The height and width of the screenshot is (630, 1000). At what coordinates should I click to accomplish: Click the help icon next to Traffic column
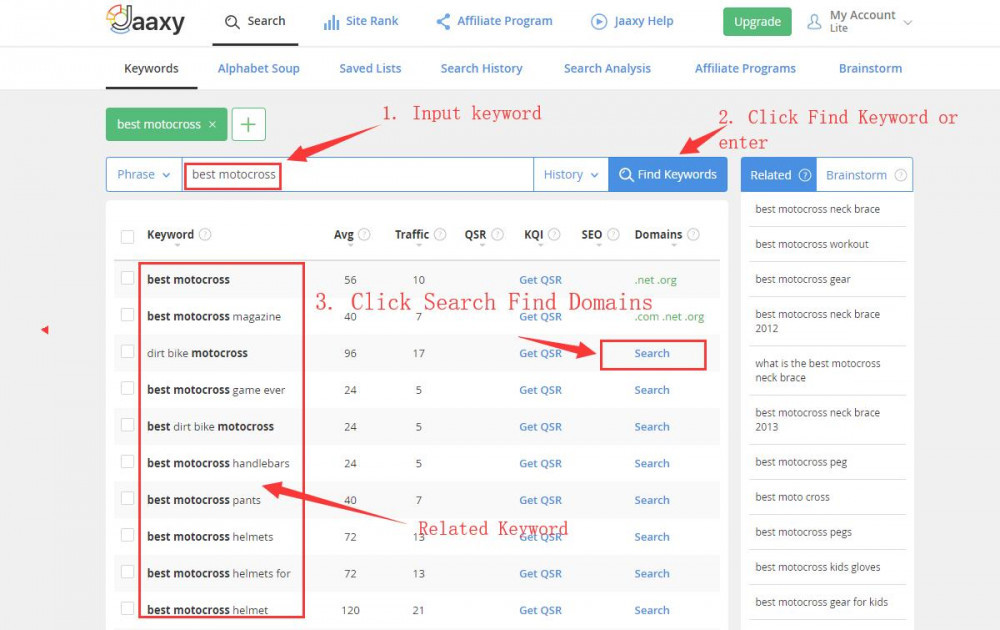pos(440,235)
